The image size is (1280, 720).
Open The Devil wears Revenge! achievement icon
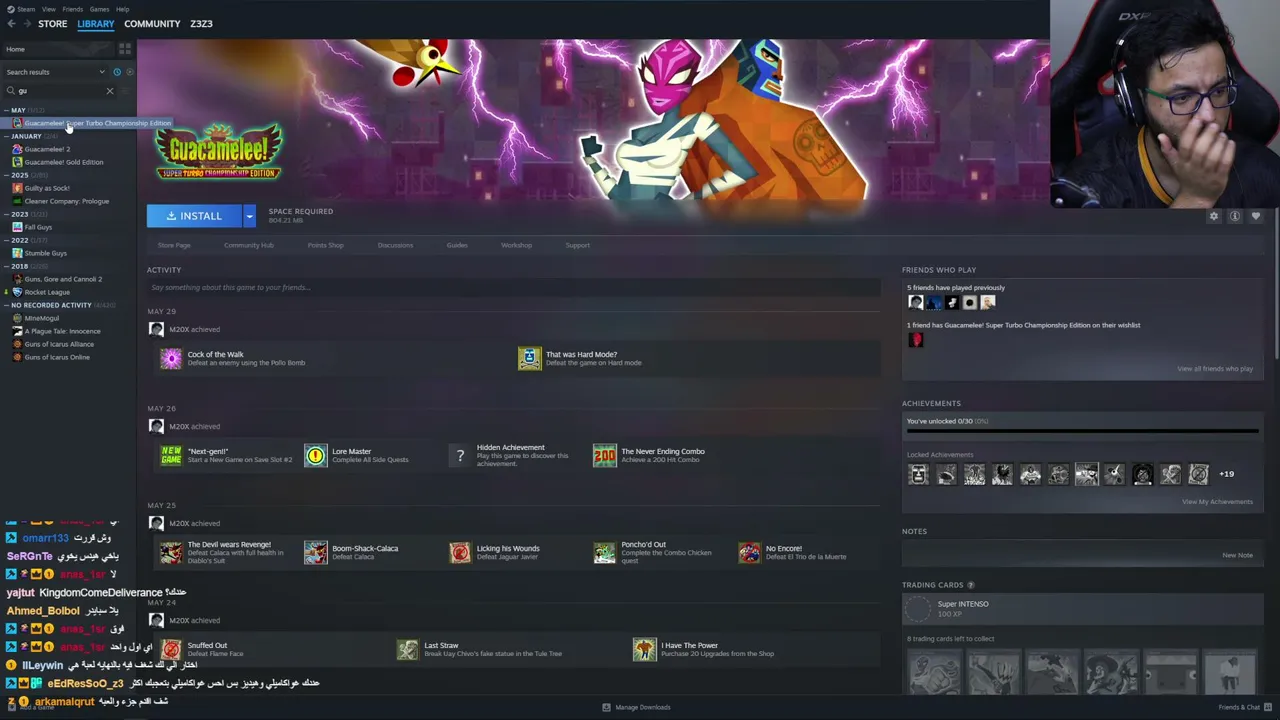(171, 552)
